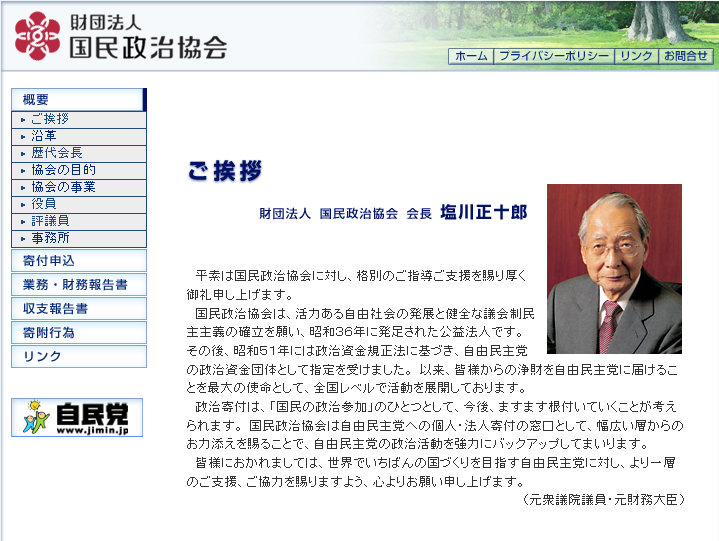Select リンク in the top navigation bar
The width and height of the screenshot is (719, 541).
point(636,56)
